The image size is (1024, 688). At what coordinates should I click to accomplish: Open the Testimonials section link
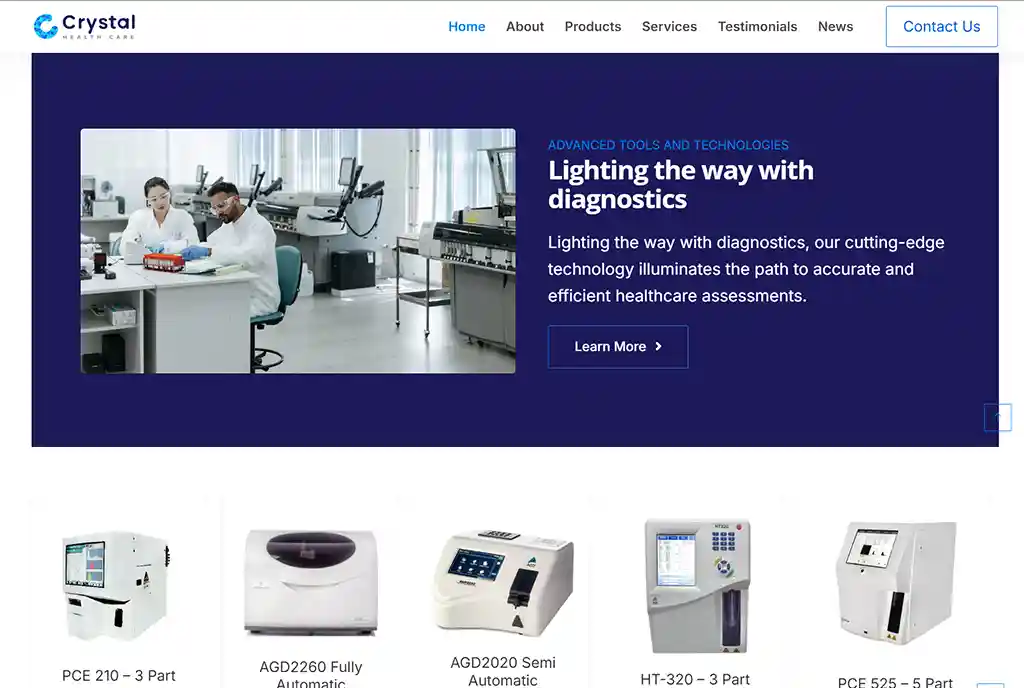(x=757, y=27)
